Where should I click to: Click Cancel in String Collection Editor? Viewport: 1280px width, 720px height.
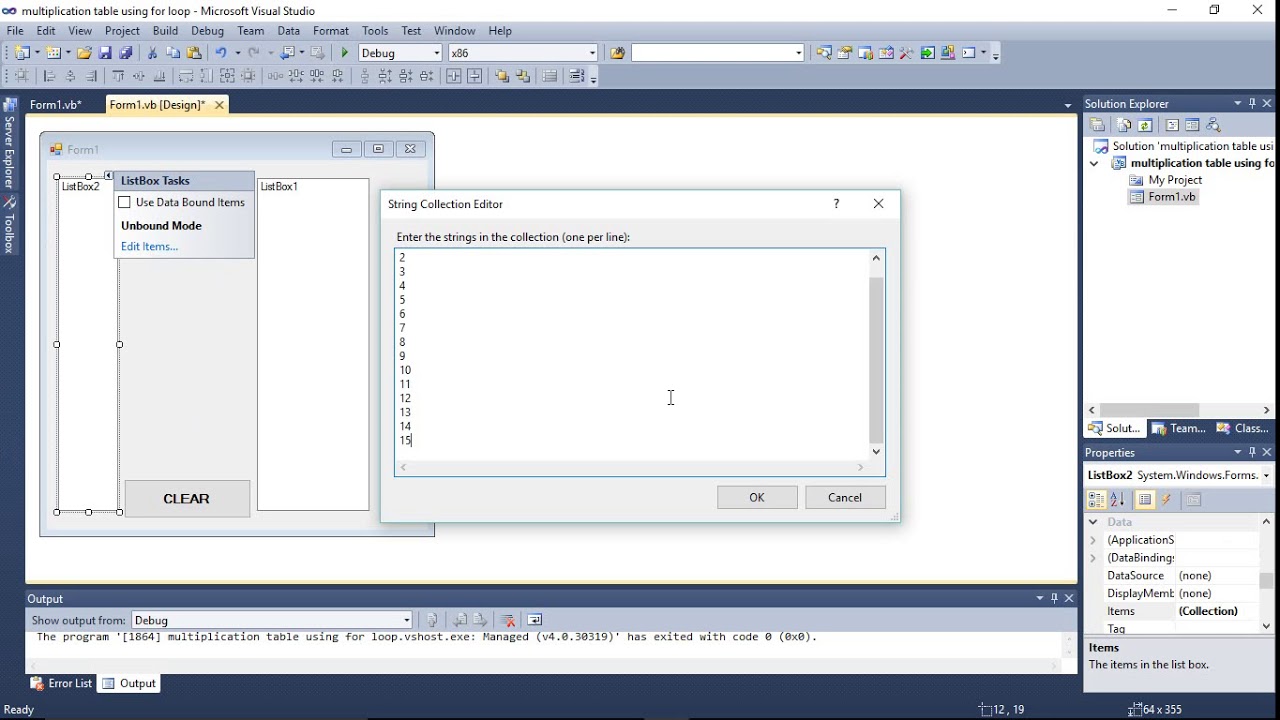point(845,498)
